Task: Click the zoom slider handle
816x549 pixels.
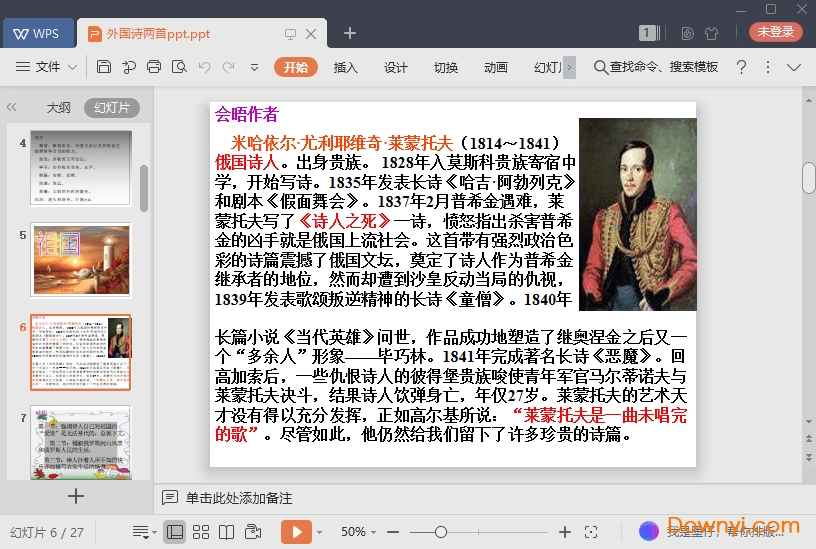Action: 441,532
